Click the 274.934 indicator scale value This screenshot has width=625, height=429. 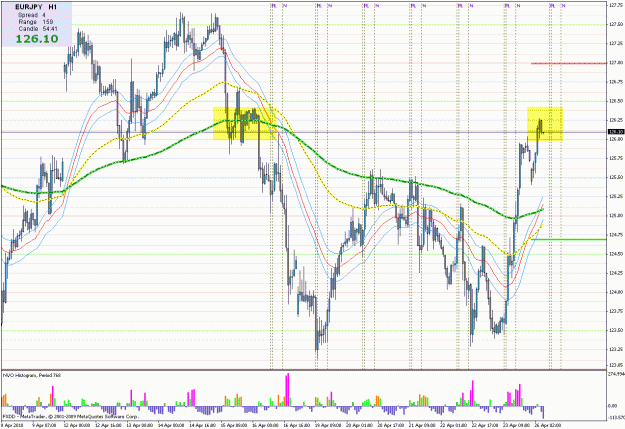pyautogui.click(x=616, y=374)
